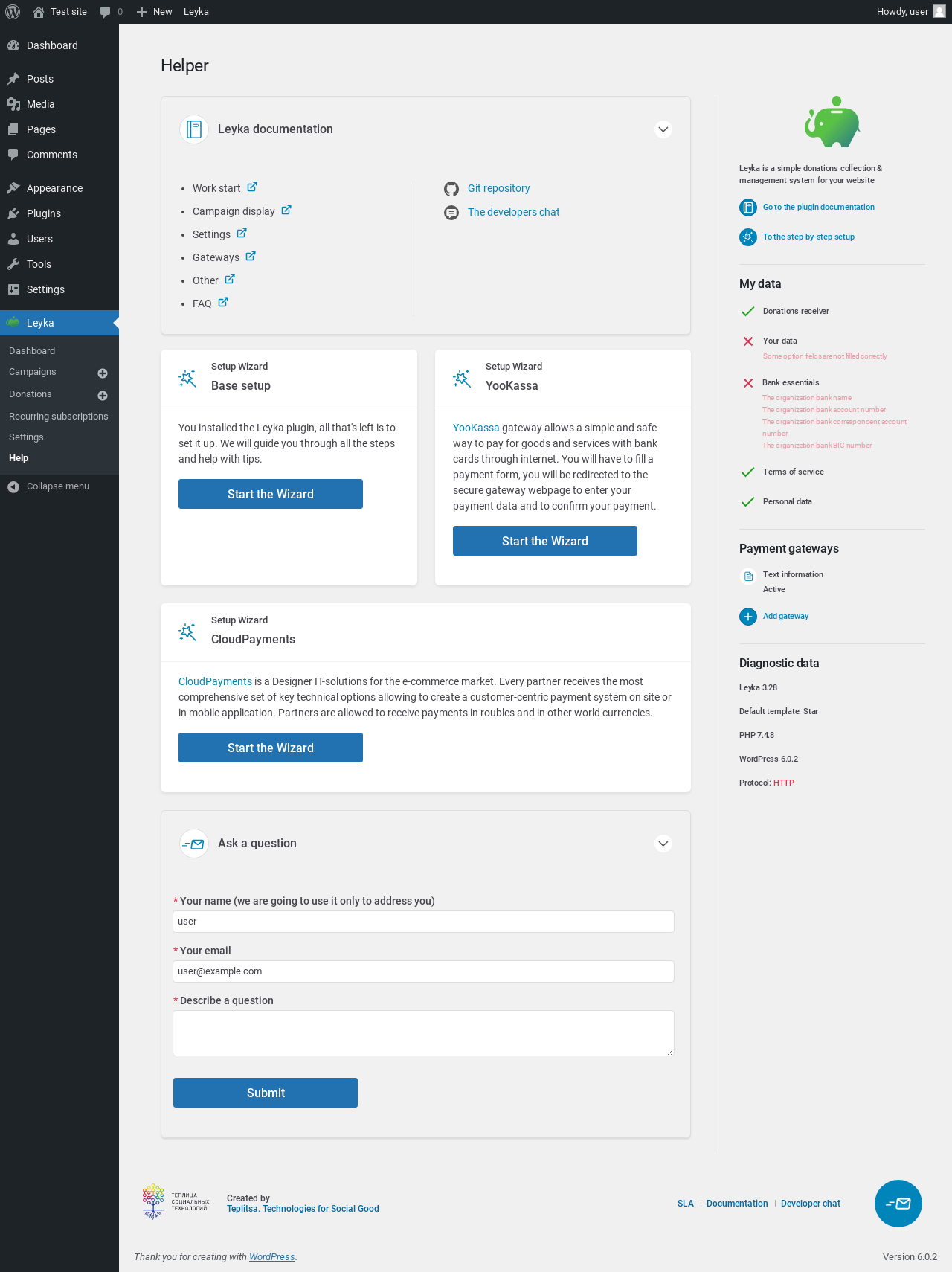Viewport: 952px width, 1272px height.
Task: Click the user avatar in the admin bar
Action: (939, 12)
